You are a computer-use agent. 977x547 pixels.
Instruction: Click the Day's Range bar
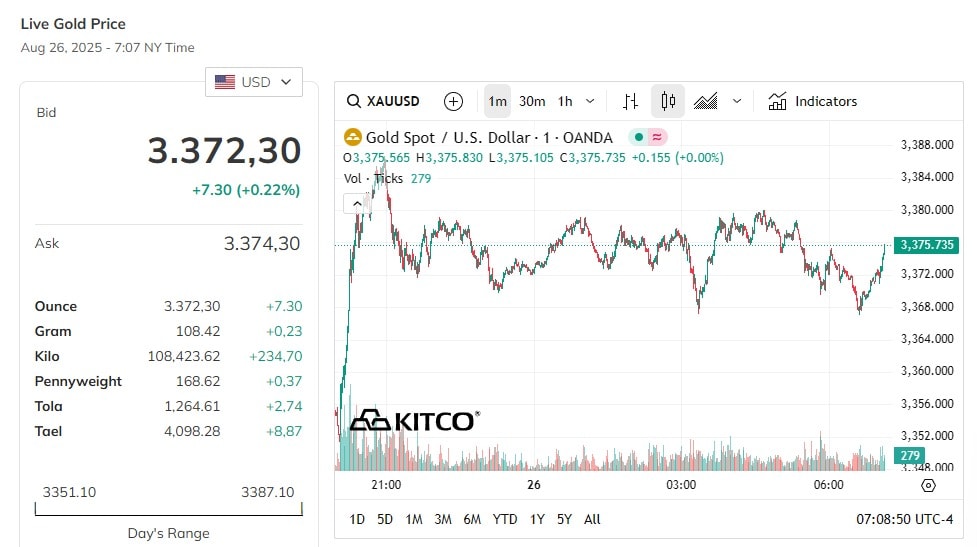click(x=168, y=509)
